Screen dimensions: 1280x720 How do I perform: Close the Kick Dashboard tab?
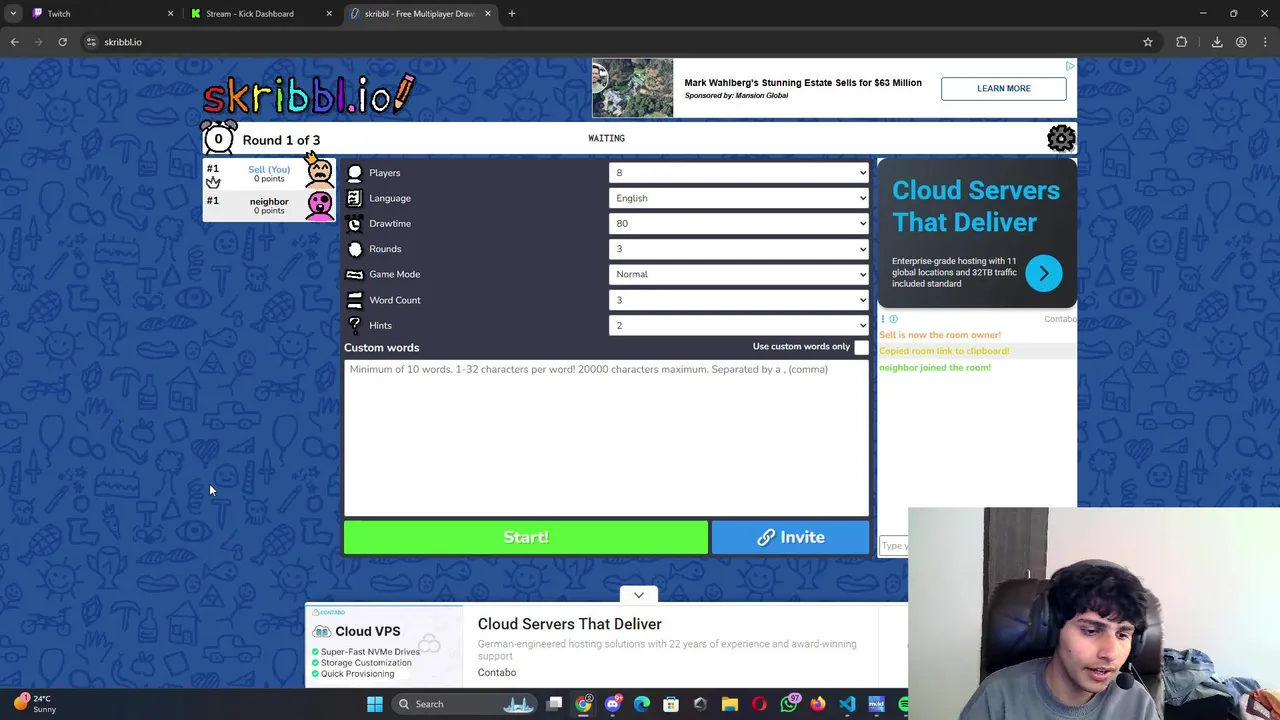pos(329,14)
